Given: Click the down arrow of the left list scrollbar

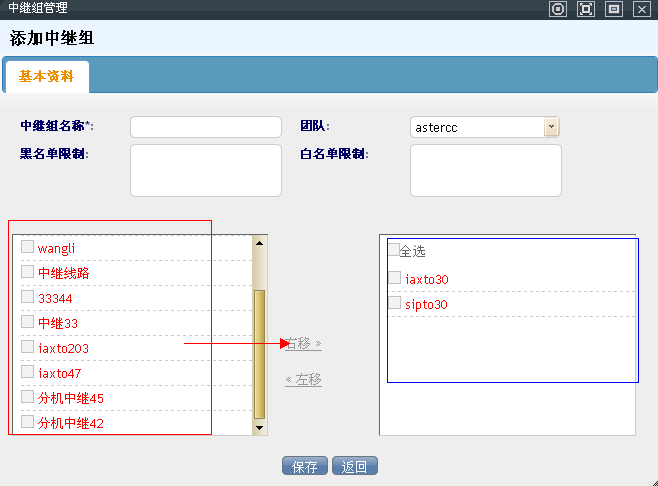Looking at the screenshot, I should click(260, 428).
